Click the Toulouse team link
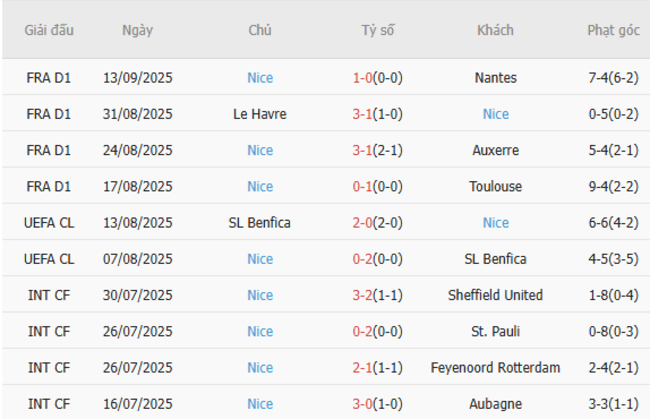The width and height of the screenshot is (650, 419). 495,186
